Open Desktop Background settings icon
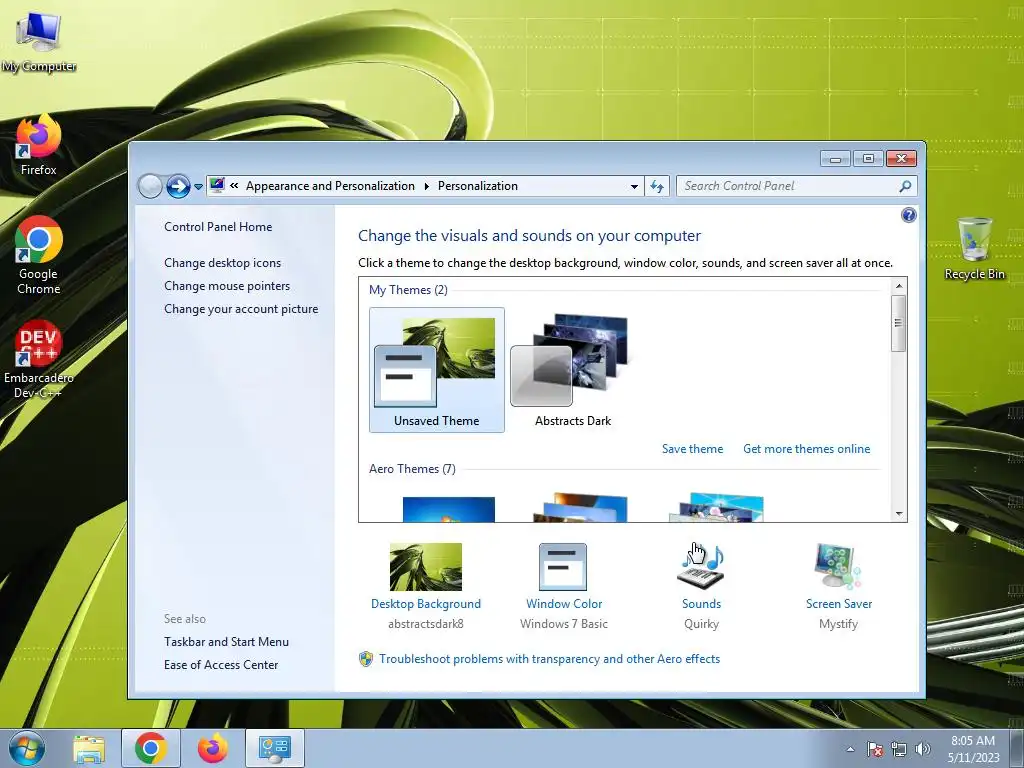The image size is (1024, 768). [x=426, y=567]
